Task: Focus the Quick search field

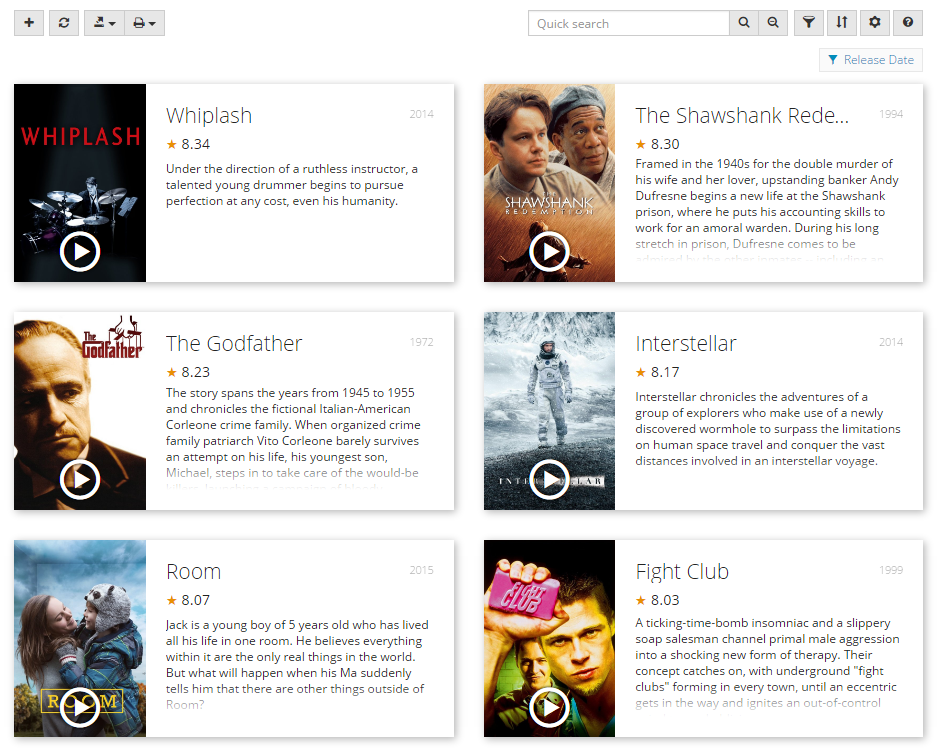Action: click(628, 23)
